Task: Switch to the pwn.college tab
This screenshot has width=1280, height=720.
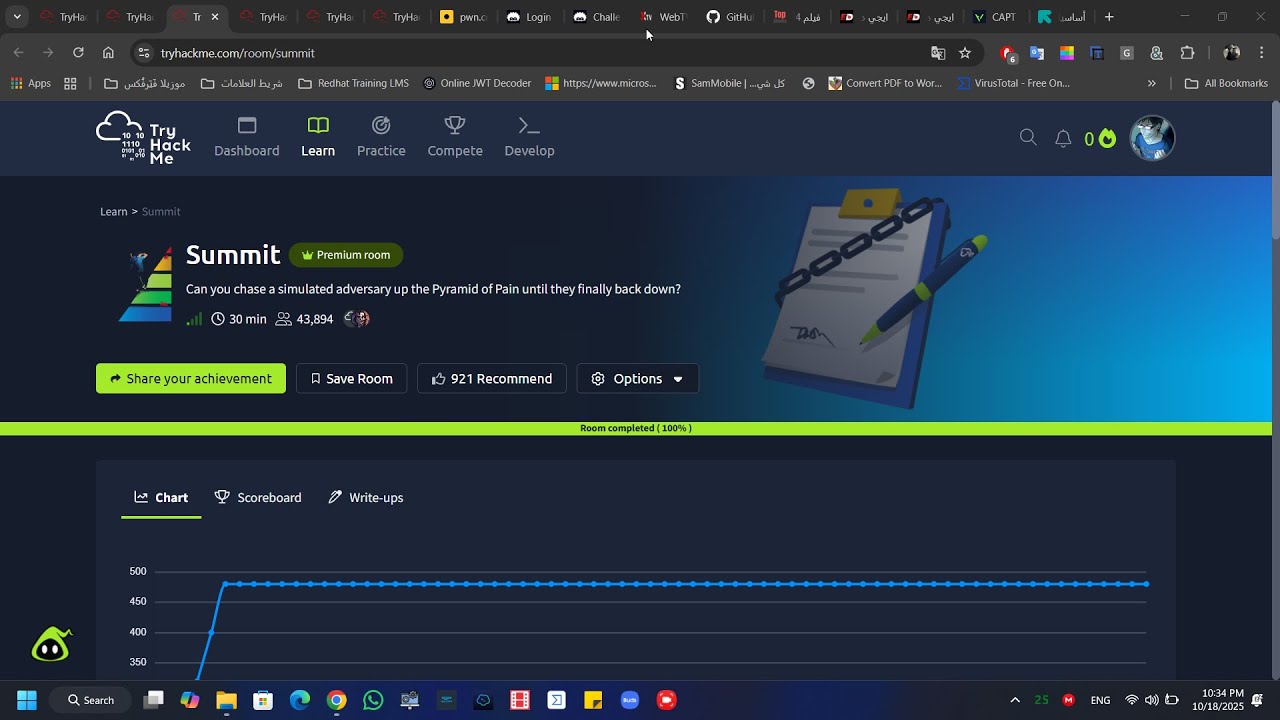Action: 463,17
